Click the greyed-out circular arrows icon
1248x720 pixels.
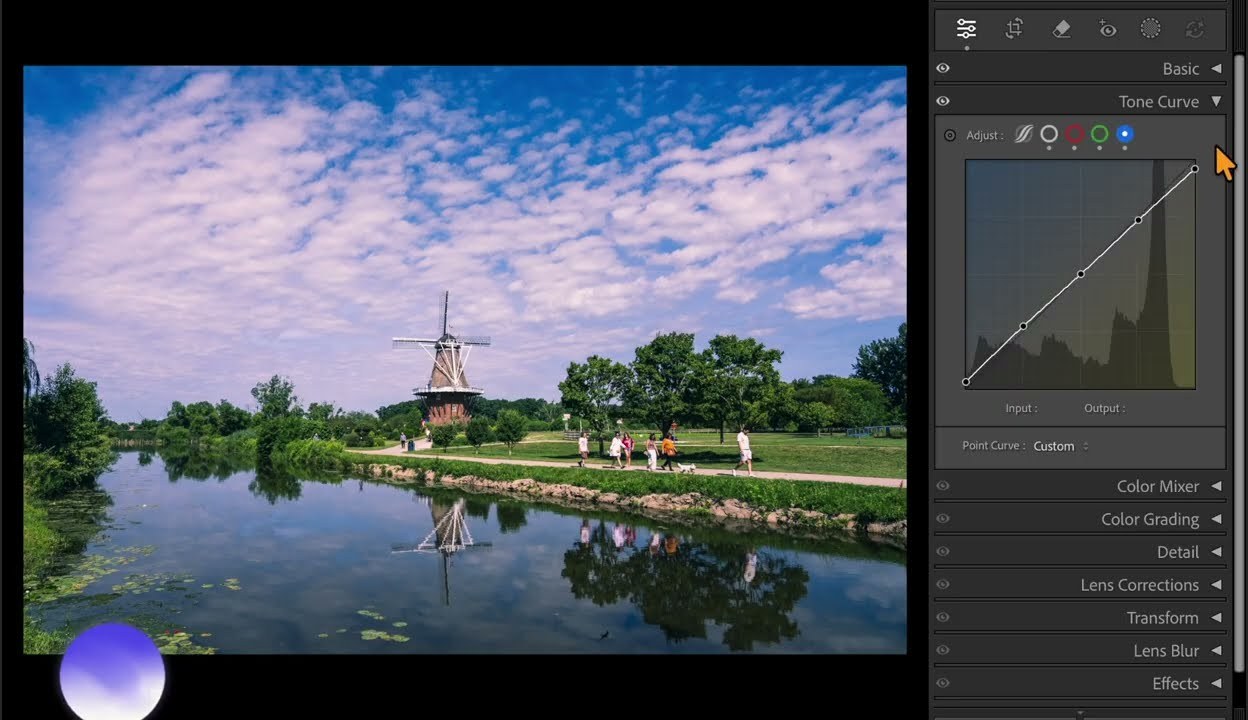click(x=1195, y=29)
